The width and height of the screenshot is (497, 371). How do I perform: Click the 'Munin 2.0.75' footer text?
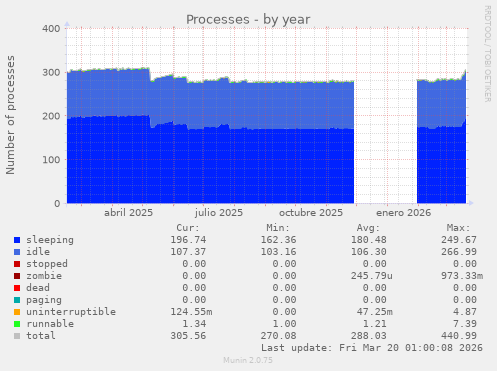[248, 360]
